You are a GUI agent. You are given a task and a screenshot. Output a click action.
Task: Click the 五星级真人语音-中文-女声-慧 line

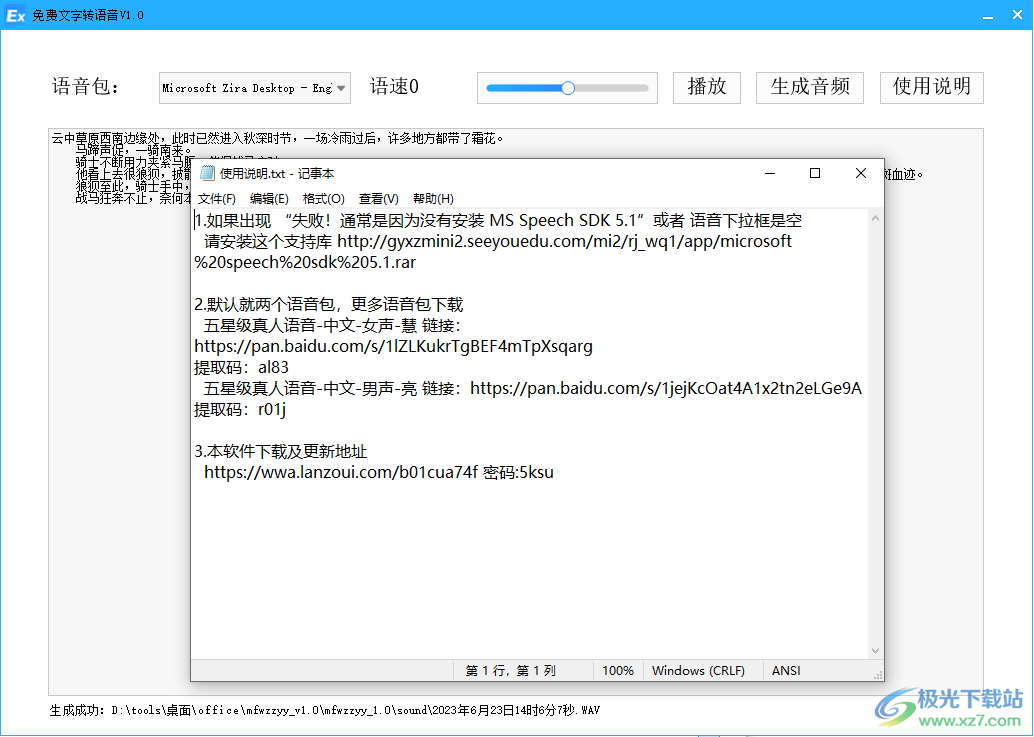(x=332, y=325)
